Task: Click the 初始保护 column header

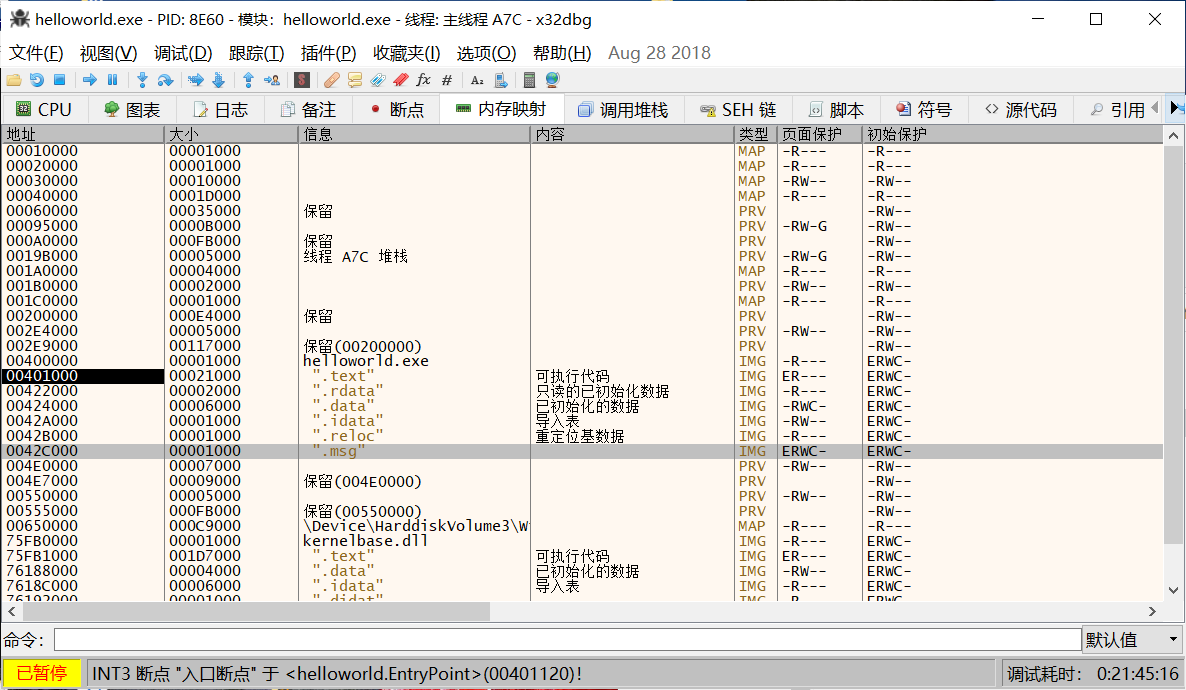Action: pos(1012,134)
